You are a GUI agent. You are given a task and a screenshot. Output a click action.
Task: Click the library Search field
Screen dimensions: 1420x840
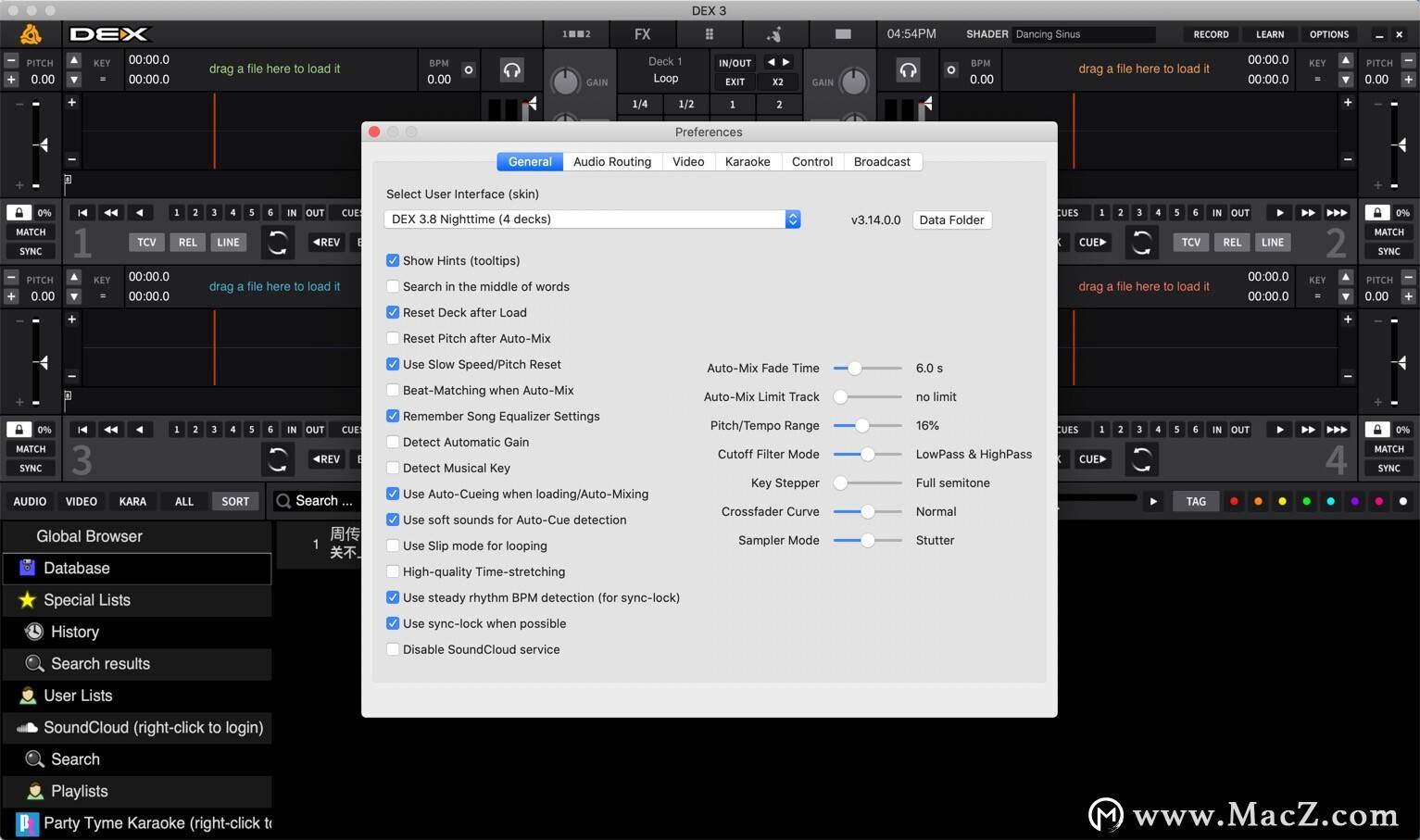click(x=316, y=501)
